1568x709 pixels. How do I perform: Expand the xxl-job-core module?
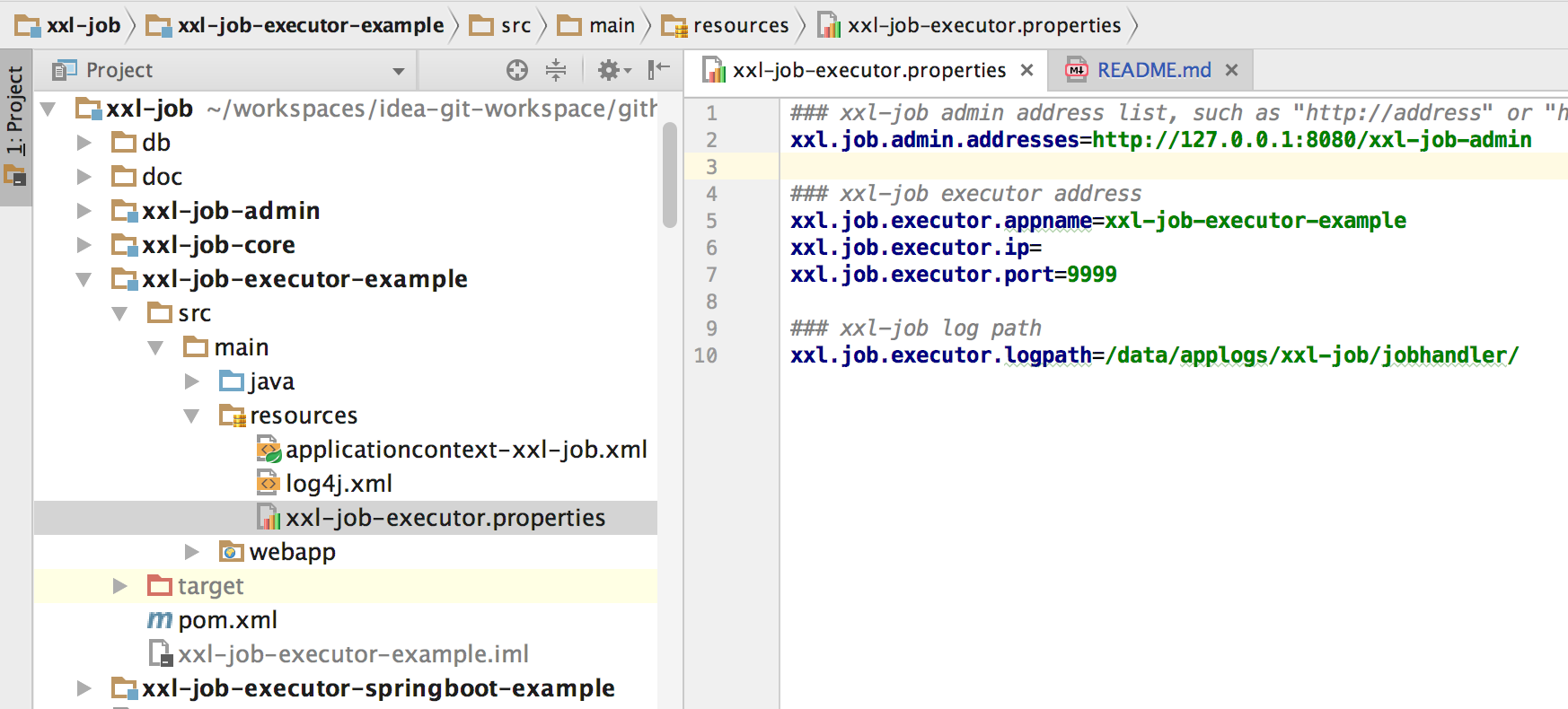pos(84,245)
